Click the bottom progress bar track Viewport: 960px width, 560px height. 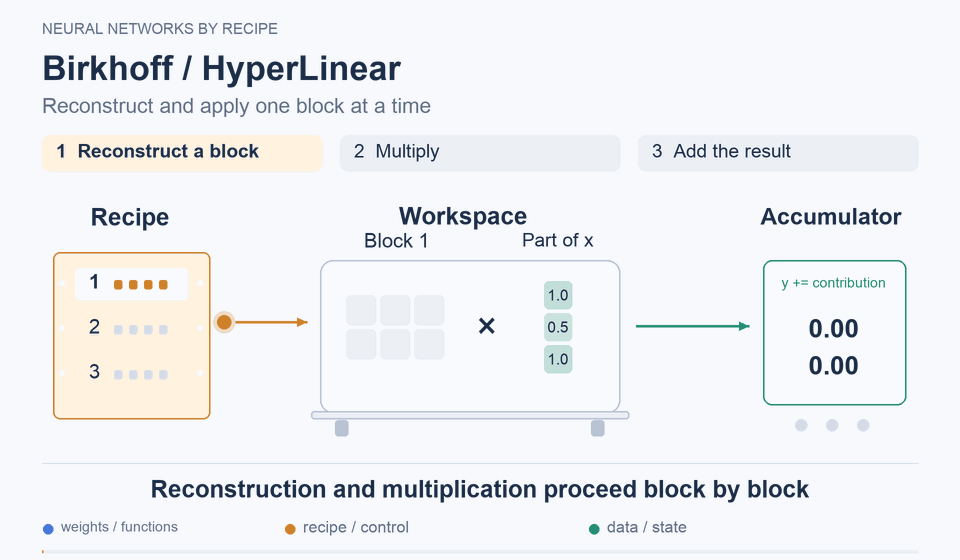pyautogui.click(x=480, y=552)
